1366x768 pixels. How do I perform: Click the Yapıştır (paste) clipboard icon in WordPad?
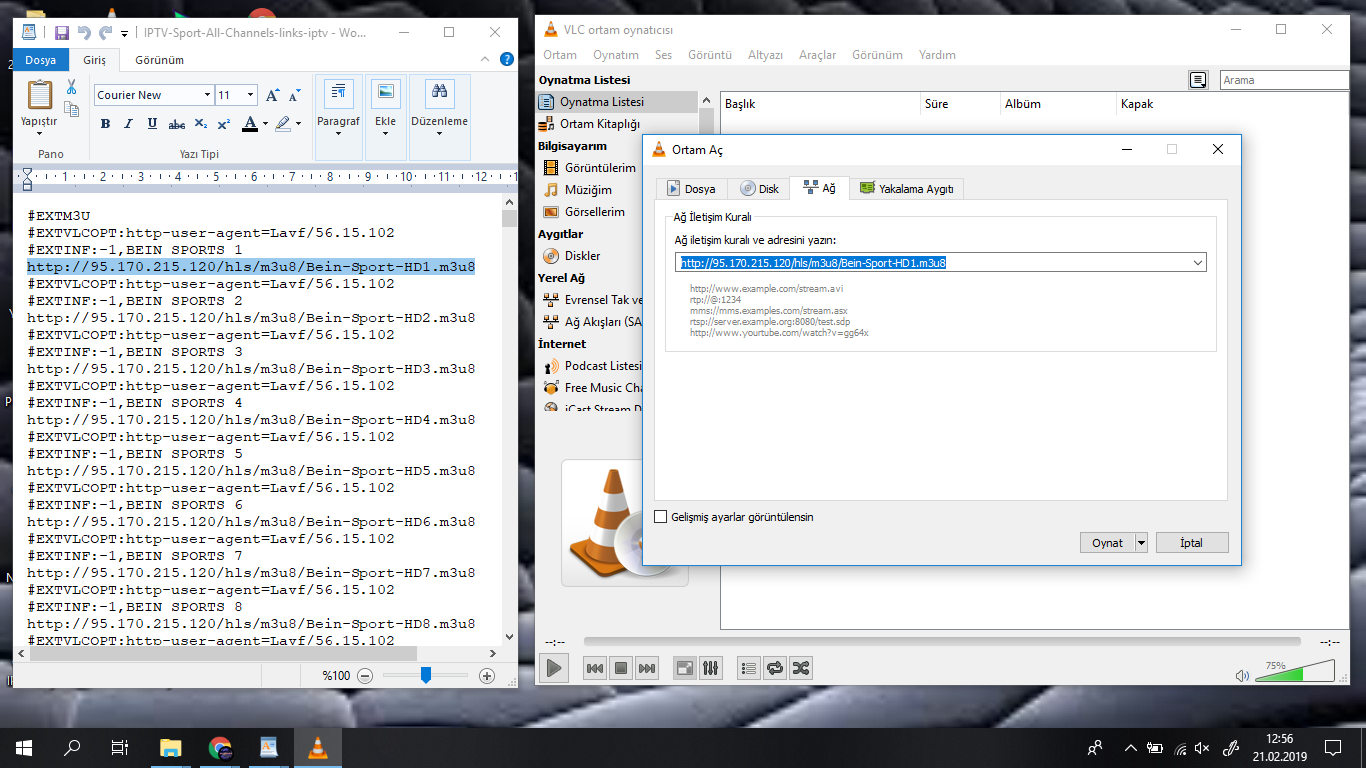pyautogui.click(x=40, y=94)
